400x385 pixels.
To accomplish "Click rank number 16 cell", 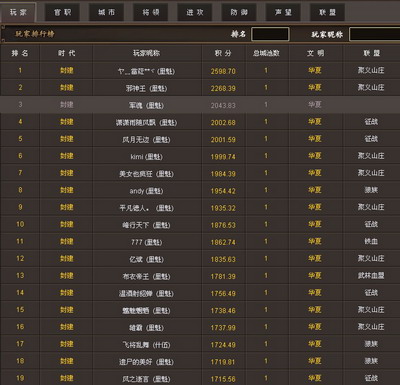I will [x=20, y=327].
